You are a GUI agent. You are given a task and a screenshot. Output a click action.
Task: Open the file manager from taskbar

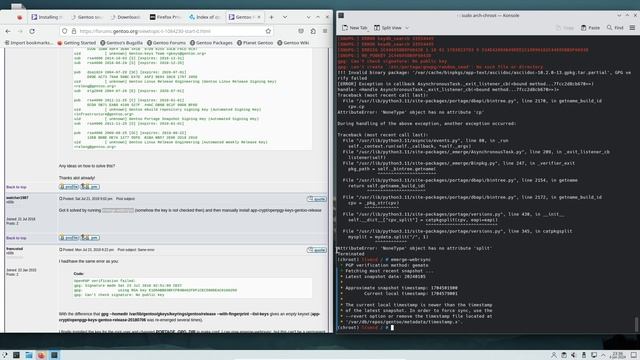(29, 355)
